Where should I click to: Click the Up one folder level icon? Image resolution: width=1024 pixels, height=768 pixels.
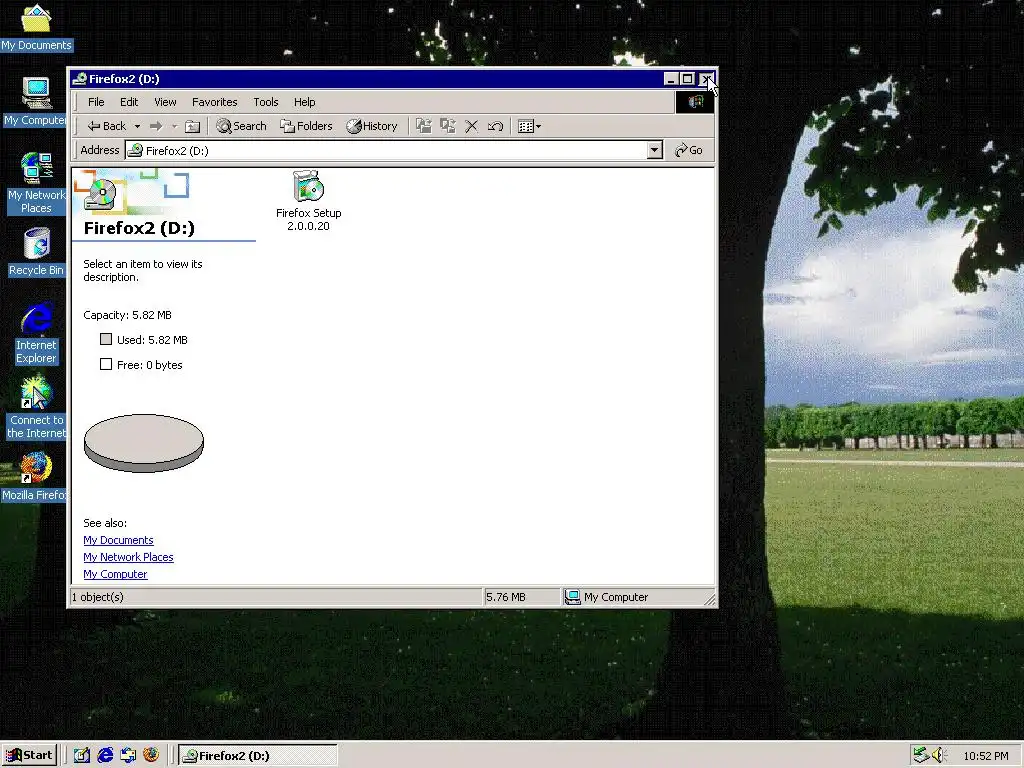coord(192,126)
